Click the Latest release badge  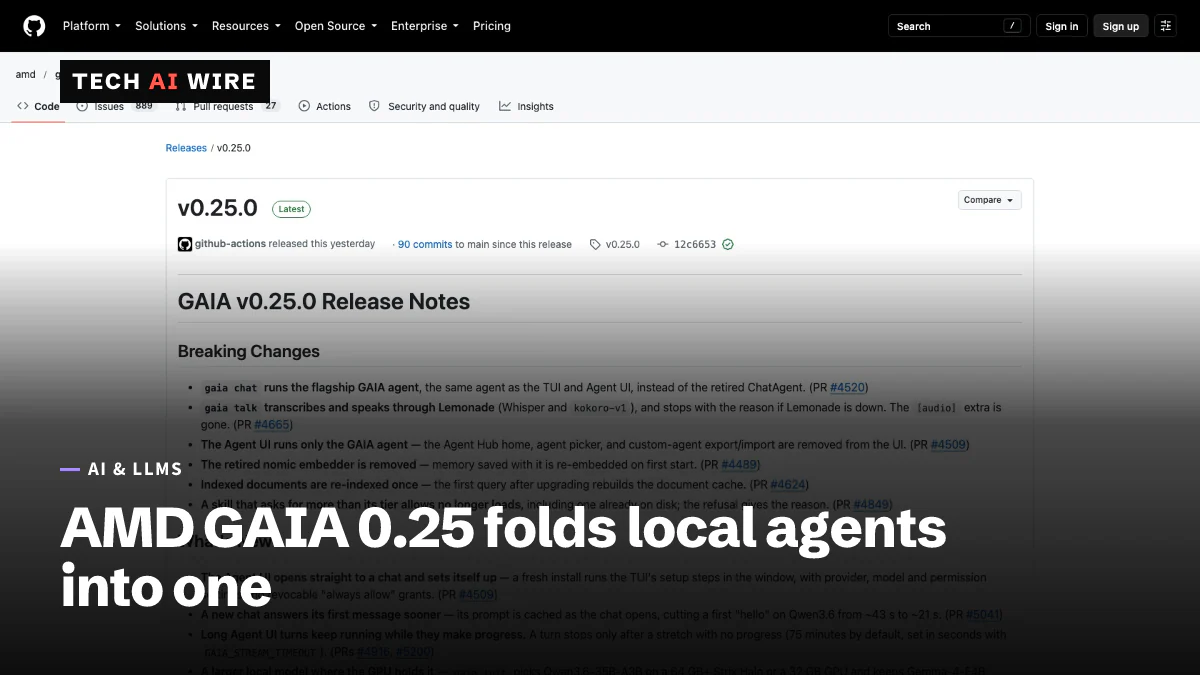(291, 209)
